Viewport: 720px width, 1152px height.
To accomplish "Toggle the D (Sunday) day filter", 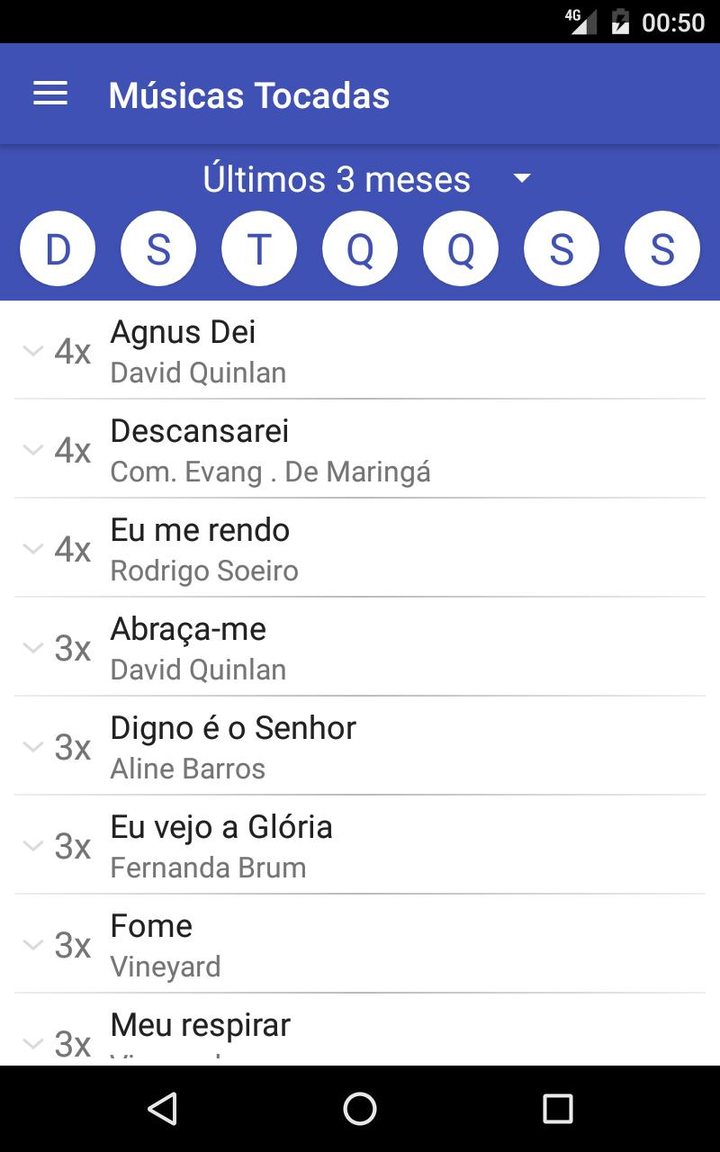I will [x=58, y=249].
